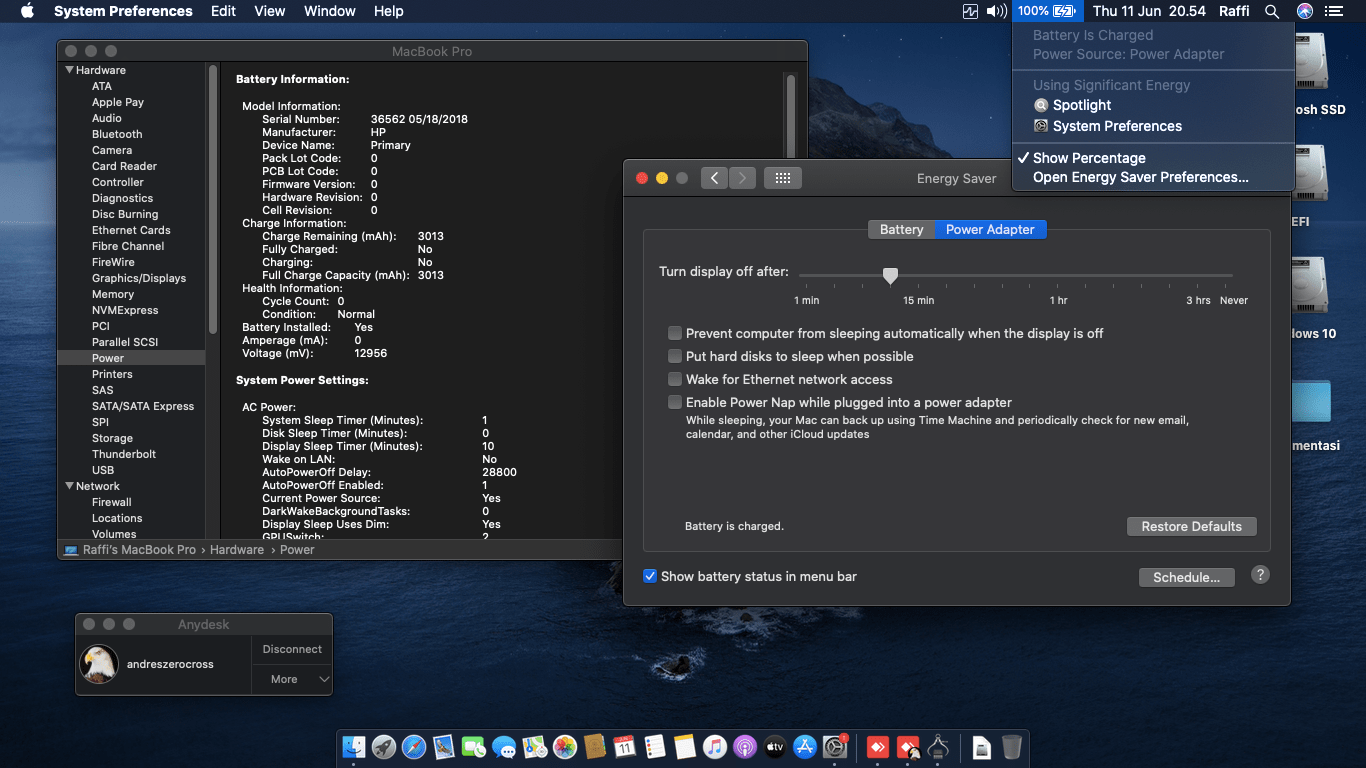The image size is (1366, 768).
Task: Click the Spotlight magnifier in menu bar
Action: 1272,11
